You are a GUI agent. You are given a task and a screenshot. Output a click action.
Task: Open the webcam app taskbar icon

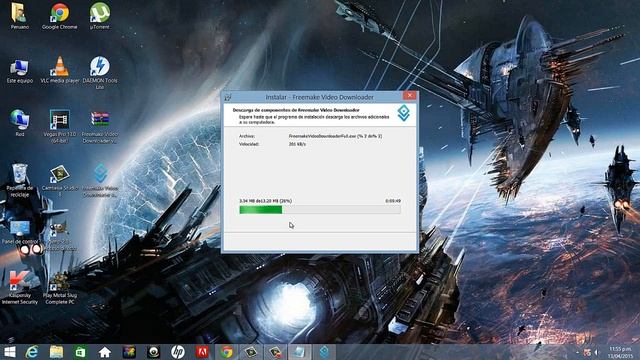[x=153, y=352]
